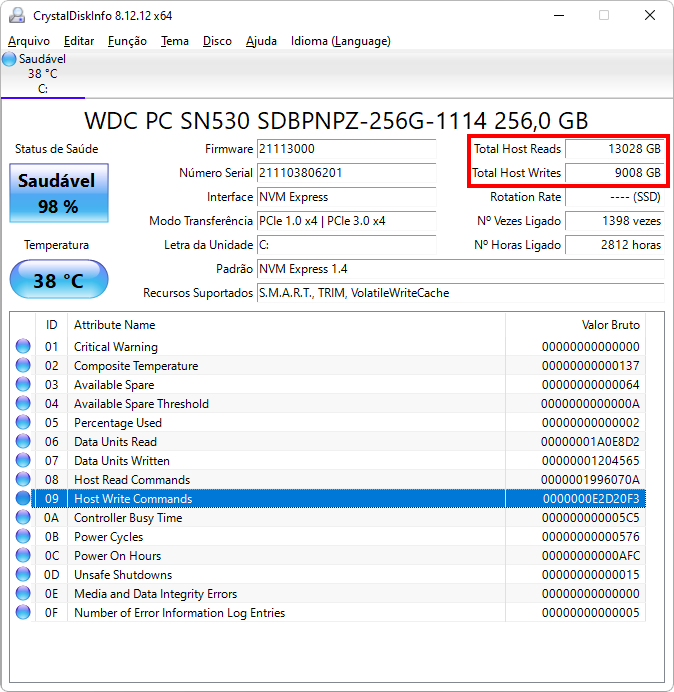Screen dimensions: 674x692
Task: Click the 38 °C temperature button
Action: [x=59, y=280]
